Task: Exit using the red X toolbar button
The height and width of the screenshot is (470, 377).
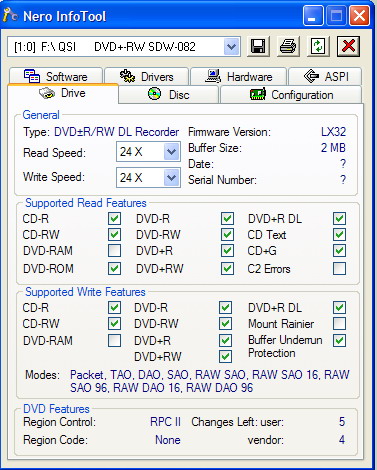Action: [348, 46]
